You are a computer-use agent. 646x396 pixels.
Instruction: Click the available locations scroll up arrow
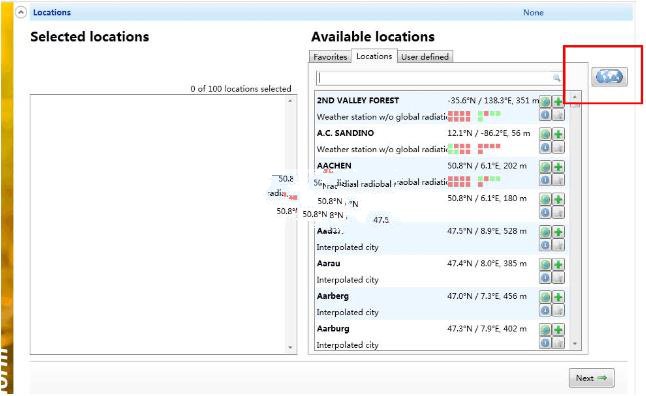[x=575, y=97]
